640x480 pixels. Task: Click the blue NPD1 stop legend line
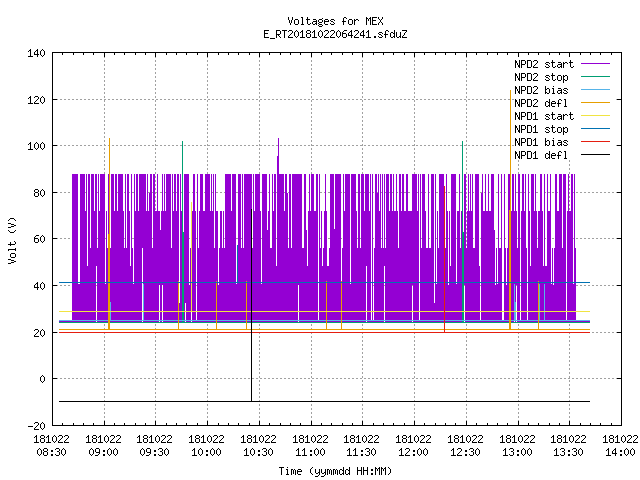(x=595, y=129)
